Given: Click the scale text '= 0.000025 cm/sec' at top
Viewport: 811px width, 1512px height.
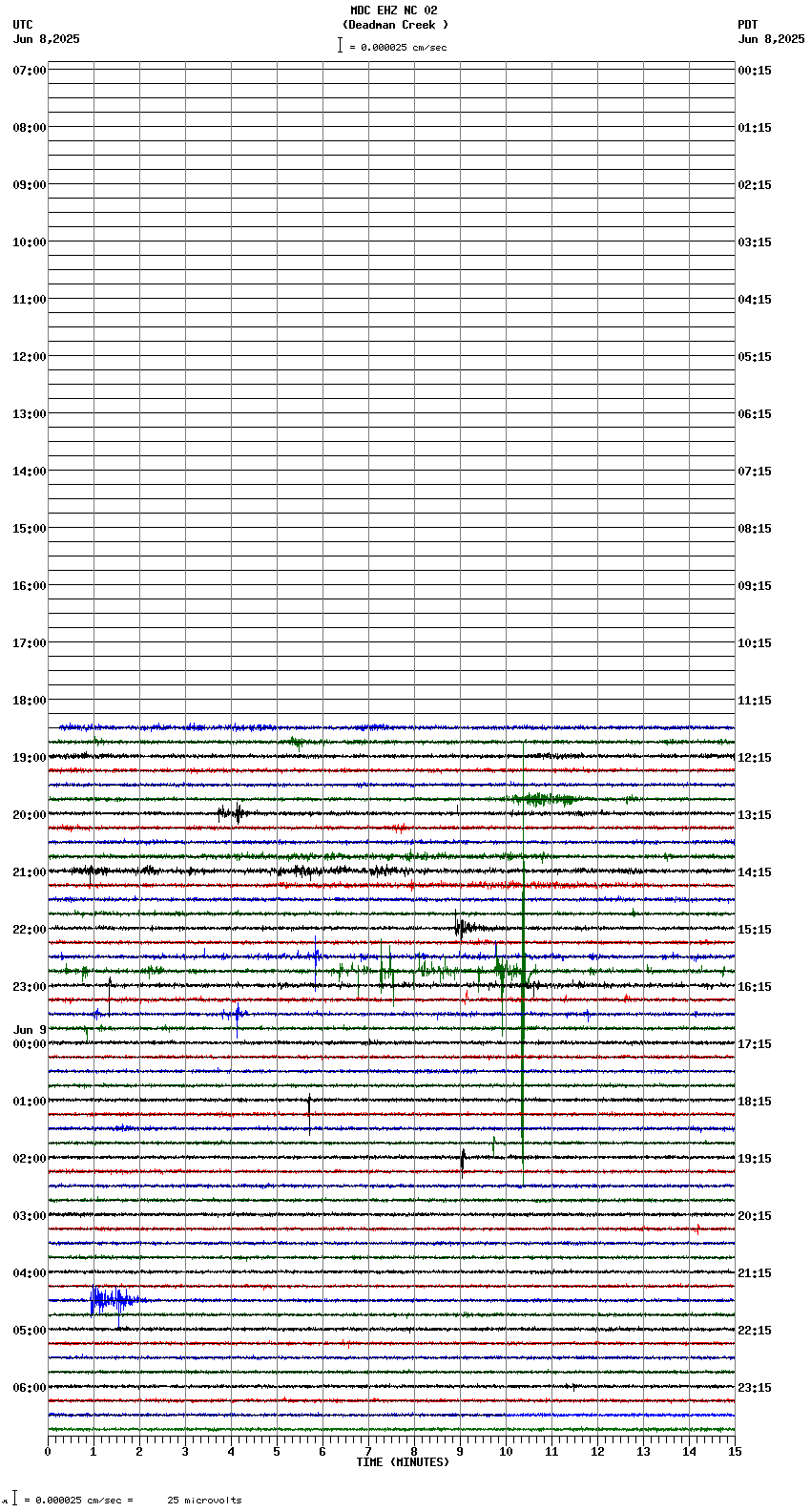Looking at the screenshot, I should point(398,47).
